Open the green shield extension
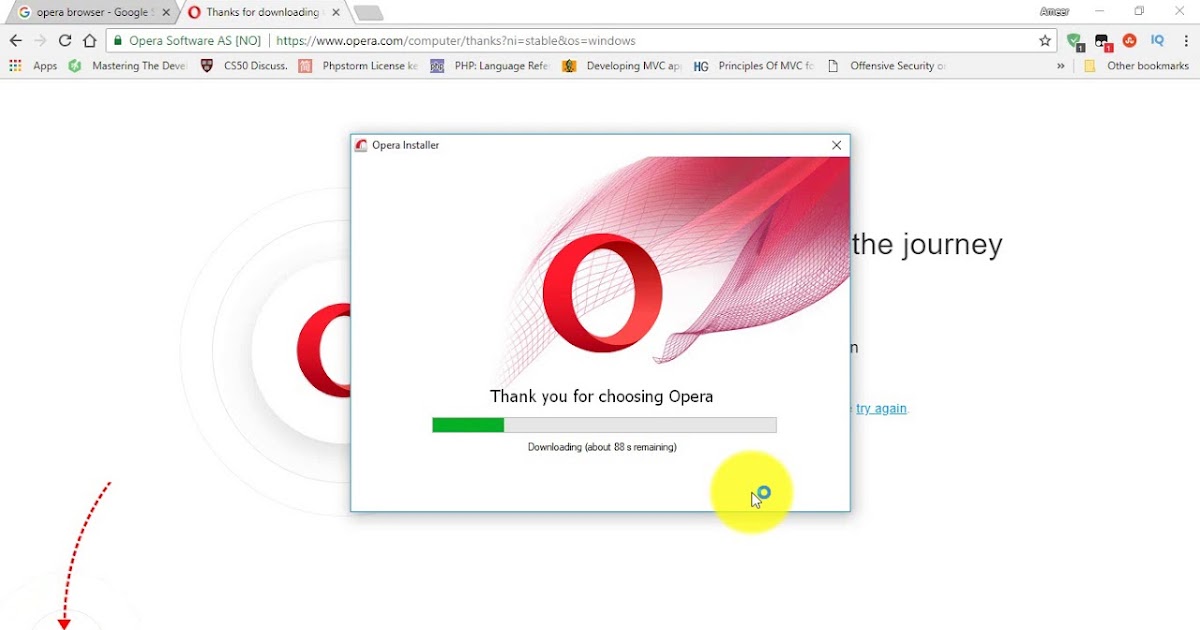 click(1075, 41)
